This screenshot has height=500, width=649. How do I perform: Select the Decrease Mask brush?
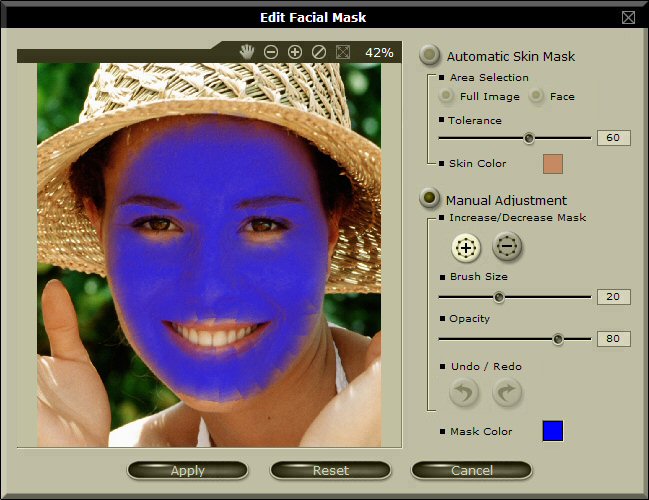(x=507, y=247)
